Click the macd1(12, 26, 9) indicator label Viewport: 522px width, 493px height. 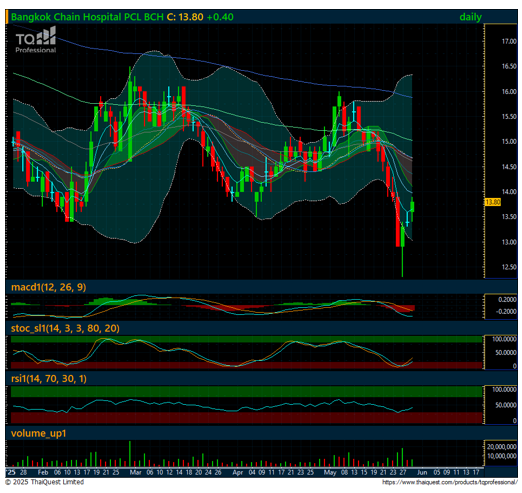[49, 287]
